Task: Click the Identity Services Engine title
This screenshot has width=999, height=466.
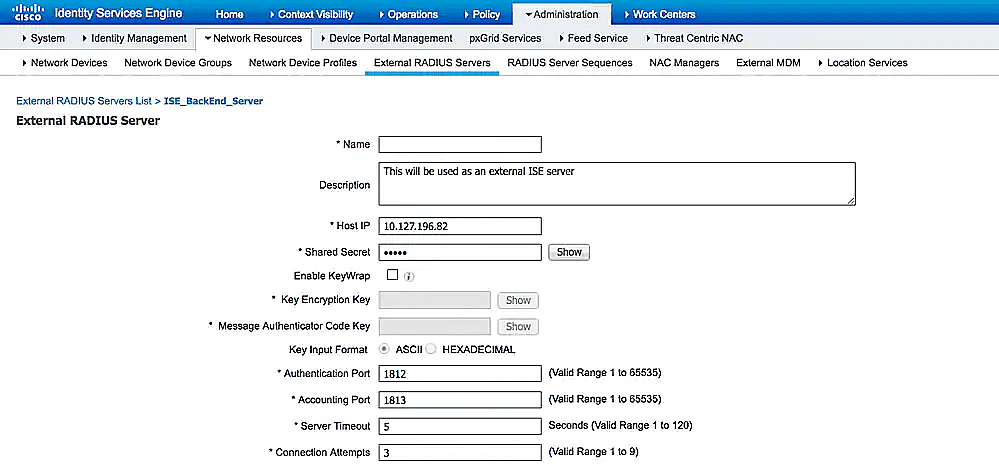Action: 119,13
